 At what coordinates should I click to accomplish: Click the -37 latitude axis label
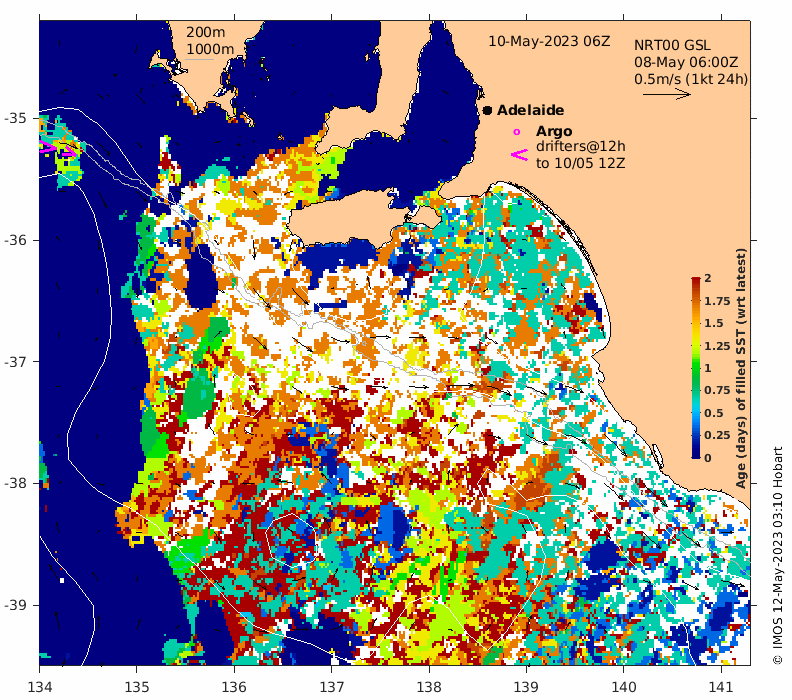15,362
